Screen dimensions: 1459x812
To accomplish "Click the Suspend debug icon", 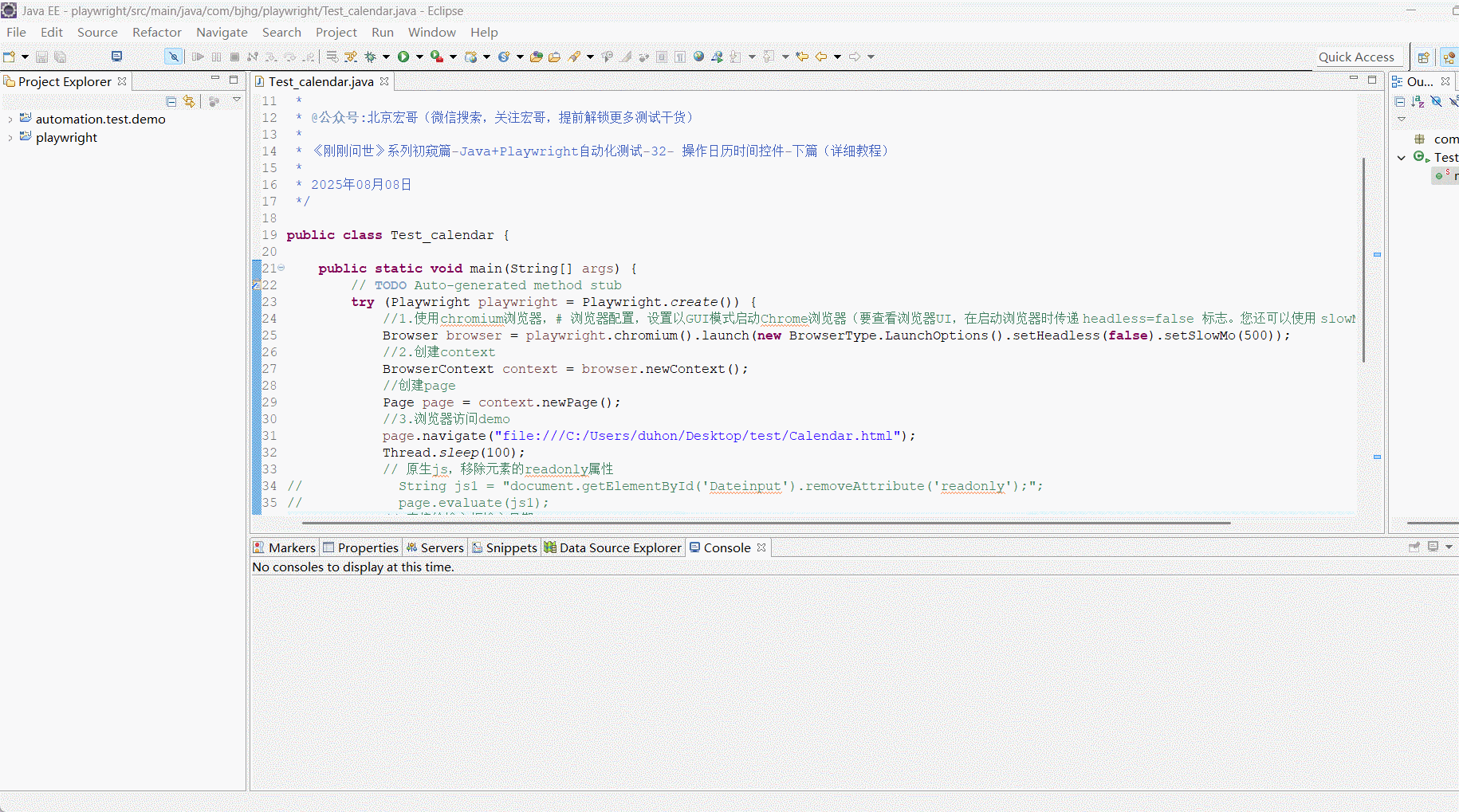I will pos(216,57).
